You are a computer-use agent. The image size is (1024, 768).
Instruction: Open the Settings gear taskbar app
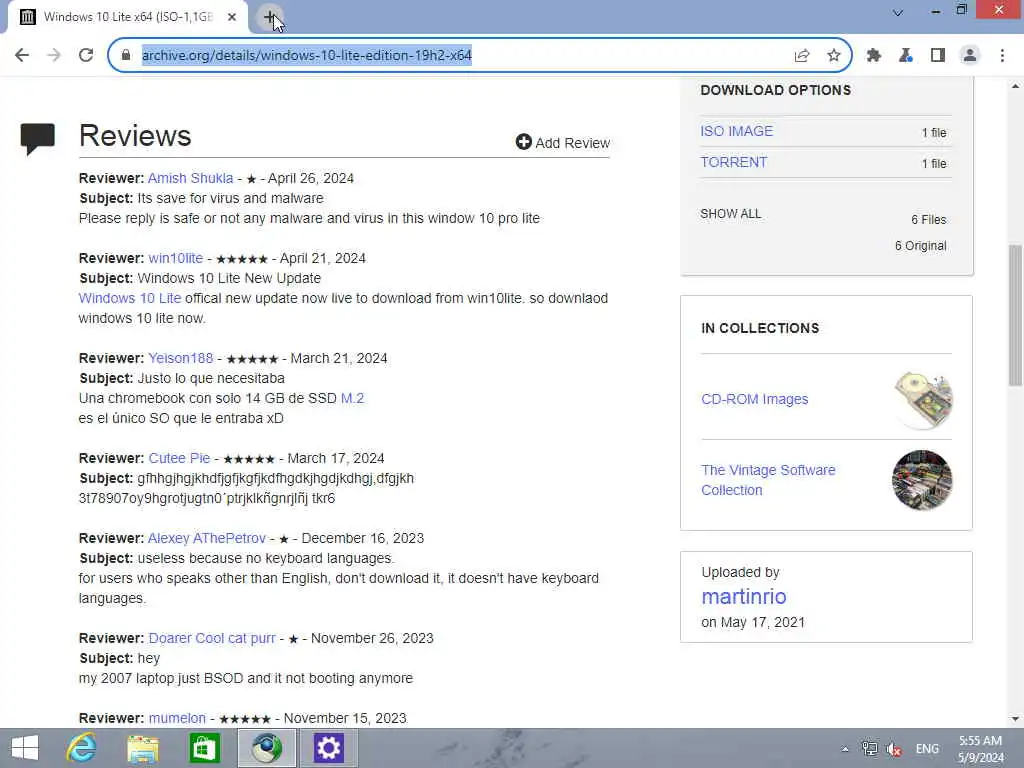point(328,748)
